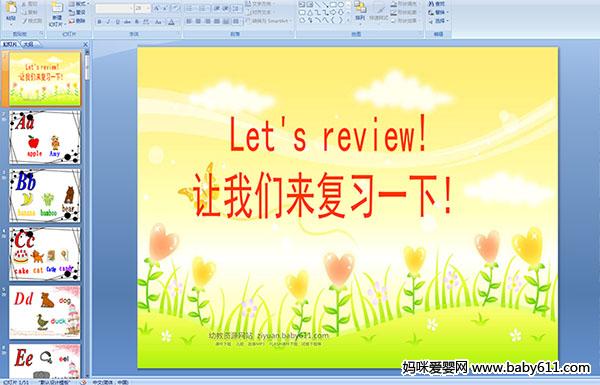Select the Bb banana slide thumbnail

coord(45,196)
